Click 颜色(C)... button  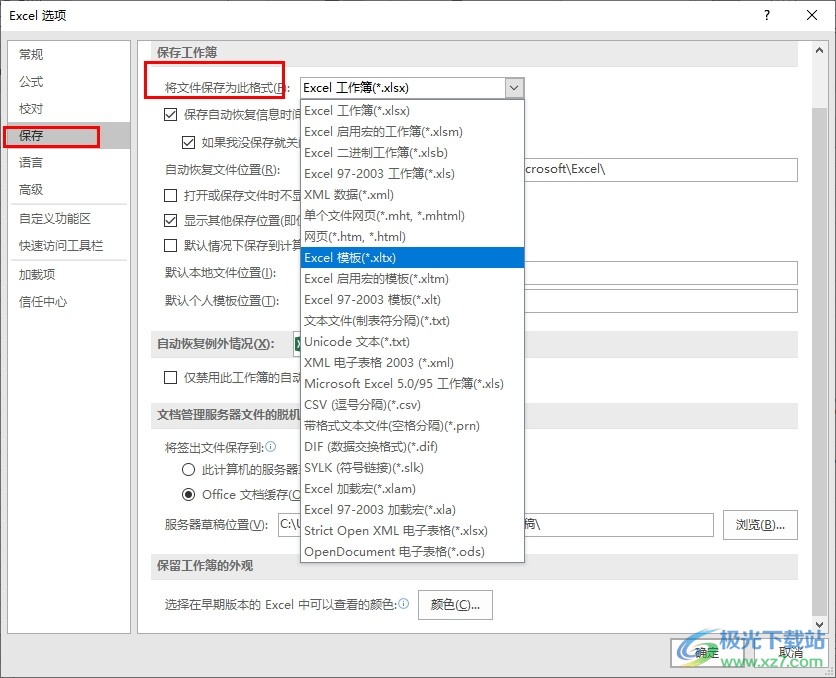[455, 605]
